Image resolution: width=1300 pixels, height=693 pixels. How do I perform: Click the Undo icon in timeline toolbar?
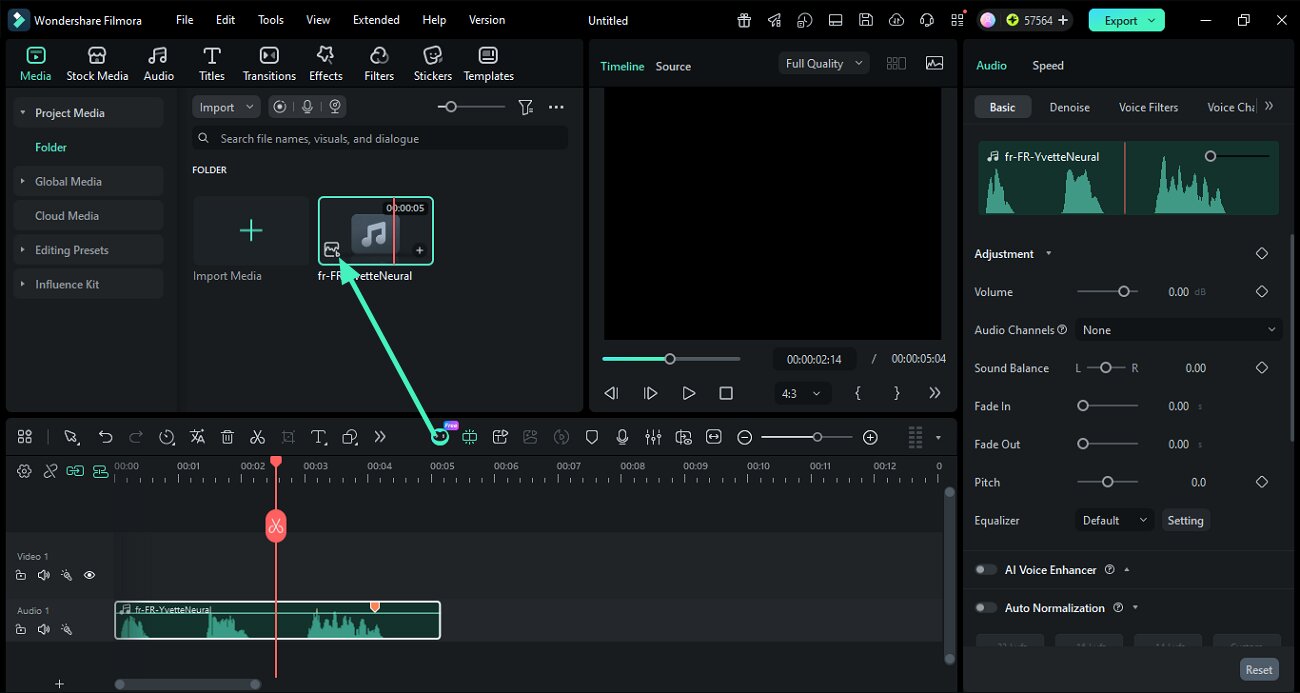click(105, 437)
